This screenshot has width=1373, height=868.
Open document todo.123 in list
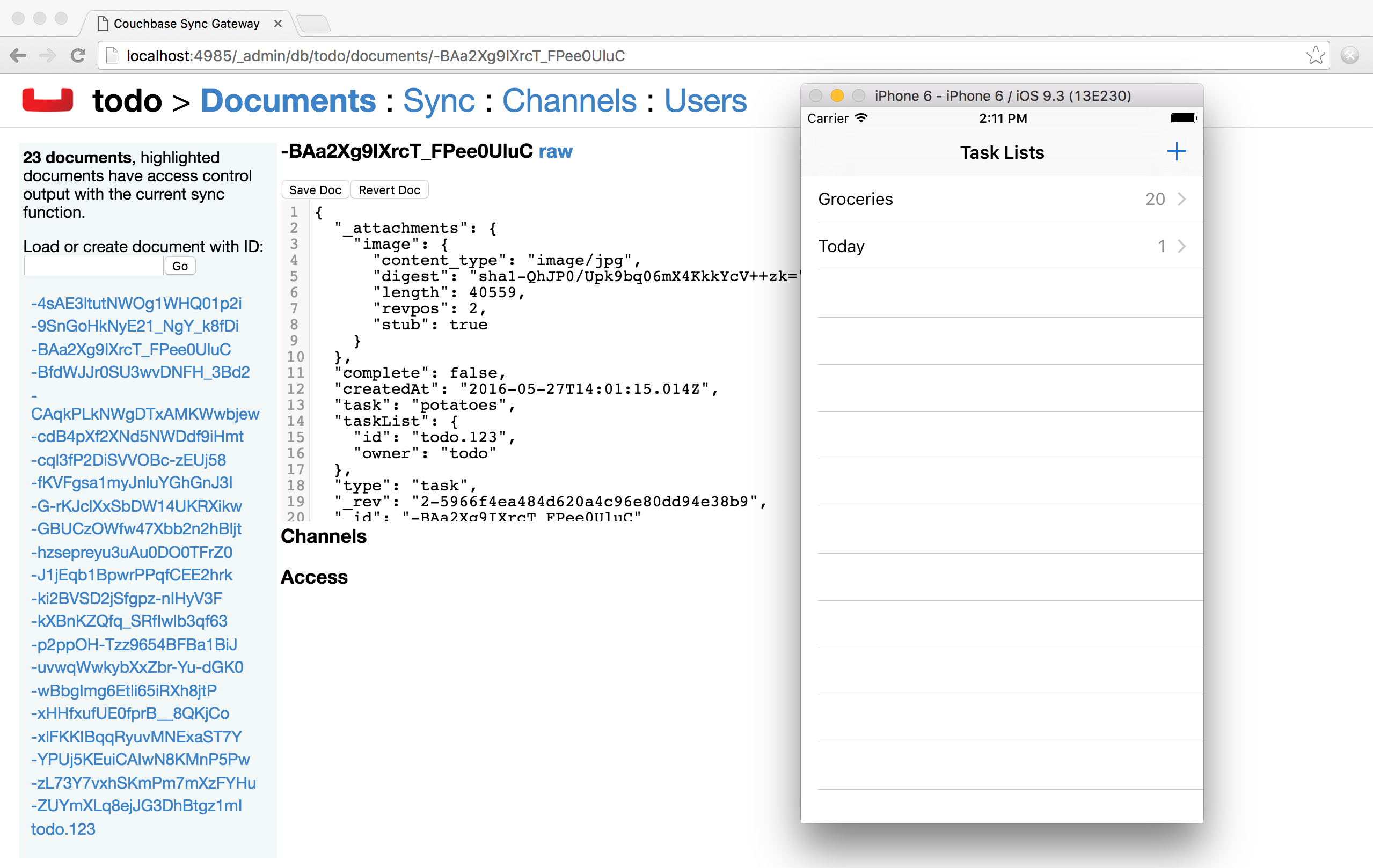pos(63,829)
